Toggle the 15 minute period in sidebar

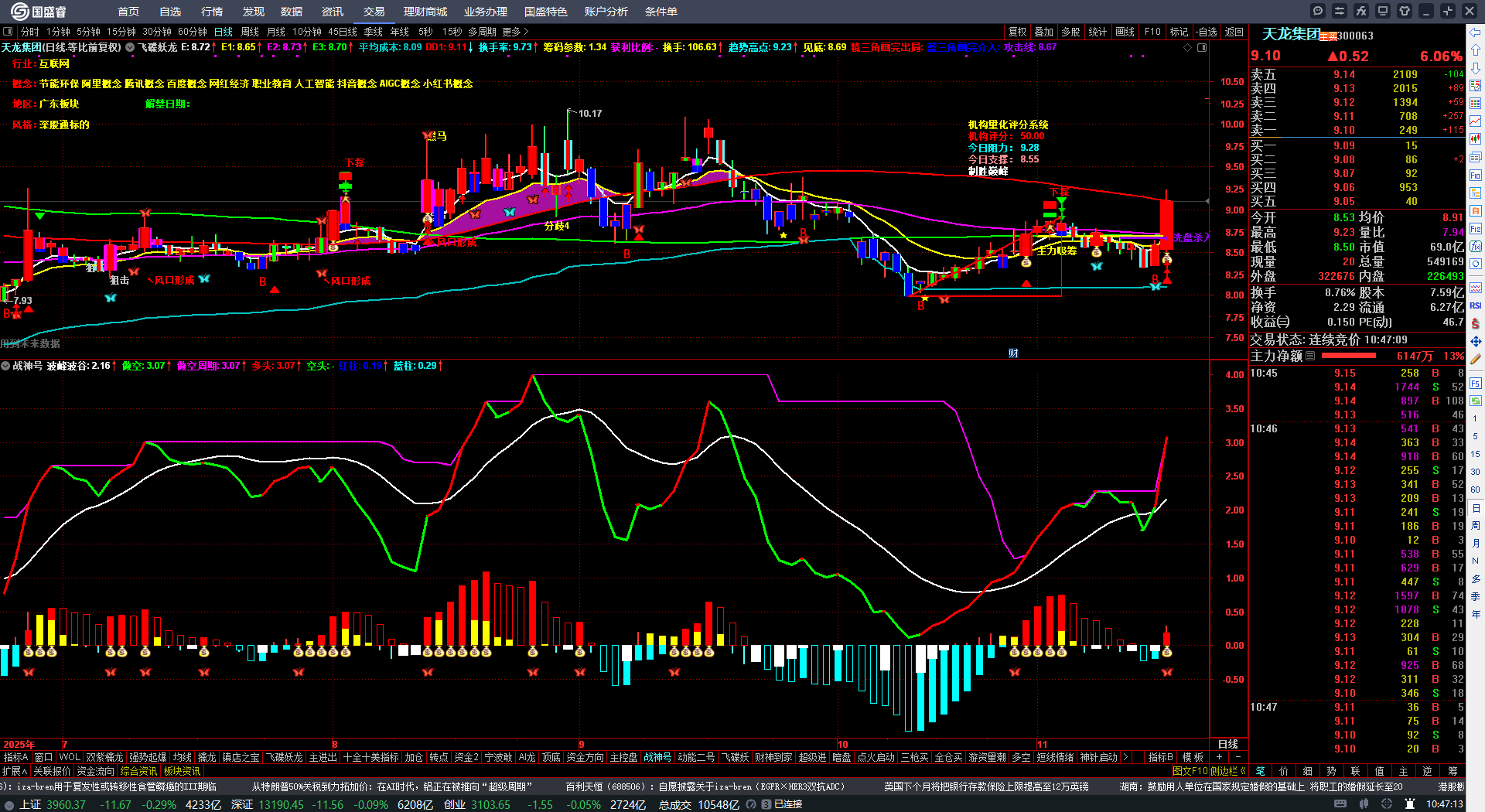[x=1475, y=454]
